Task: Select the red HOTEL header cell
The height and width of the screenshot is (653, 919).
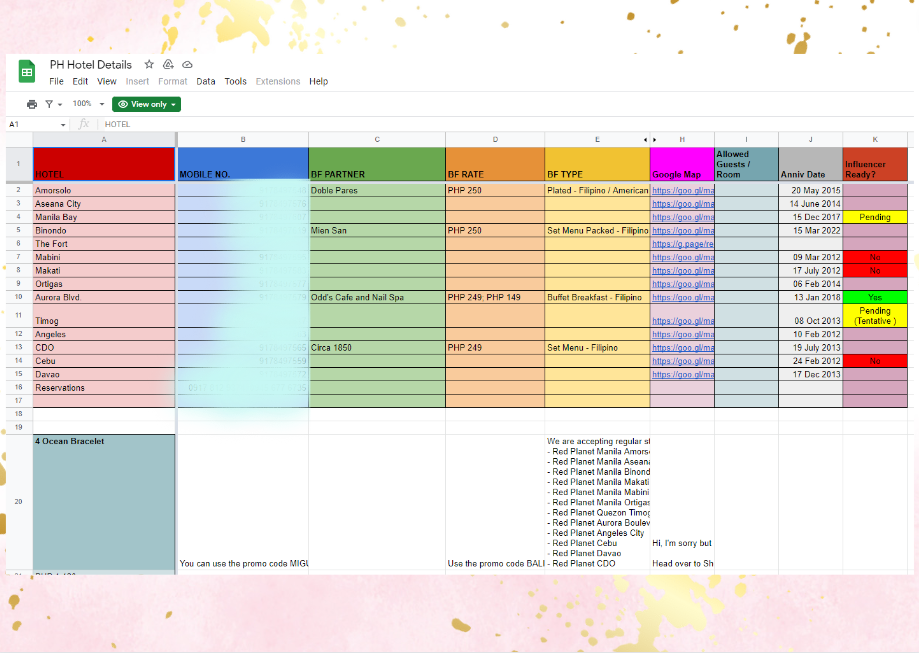Action: 104,164
